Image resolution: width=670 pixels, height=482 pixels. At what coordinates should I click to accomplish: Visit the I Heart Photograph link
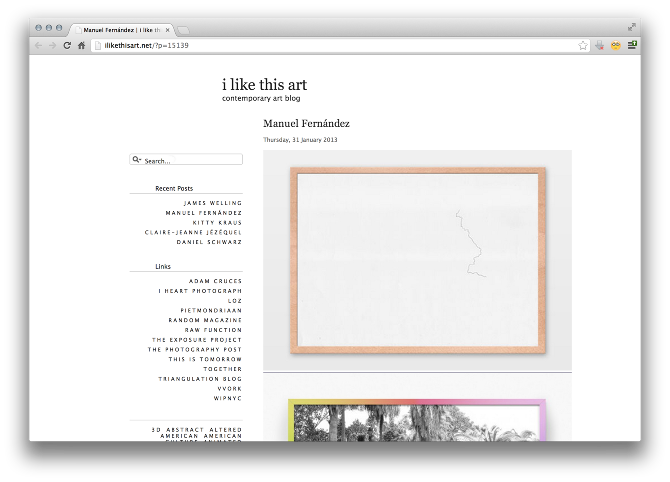[x=200, y=291]
